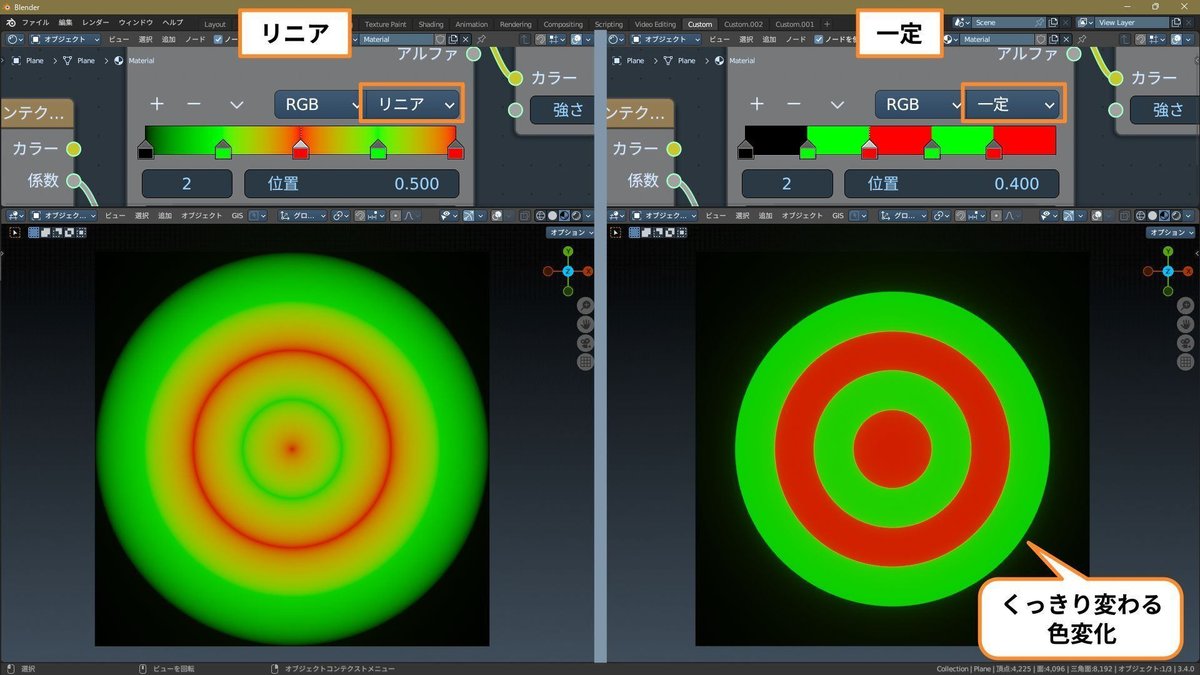This screenshot has height=675, width=1200.
Task: Toggle ノードを使用 checkbox in left node editor
Action: [x=218, y=39]
